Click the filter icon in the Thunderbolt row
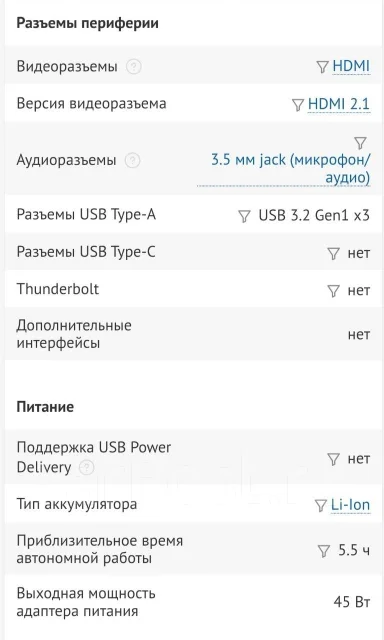The height and width of the screenshot is (640, 384). click(333, 291)
